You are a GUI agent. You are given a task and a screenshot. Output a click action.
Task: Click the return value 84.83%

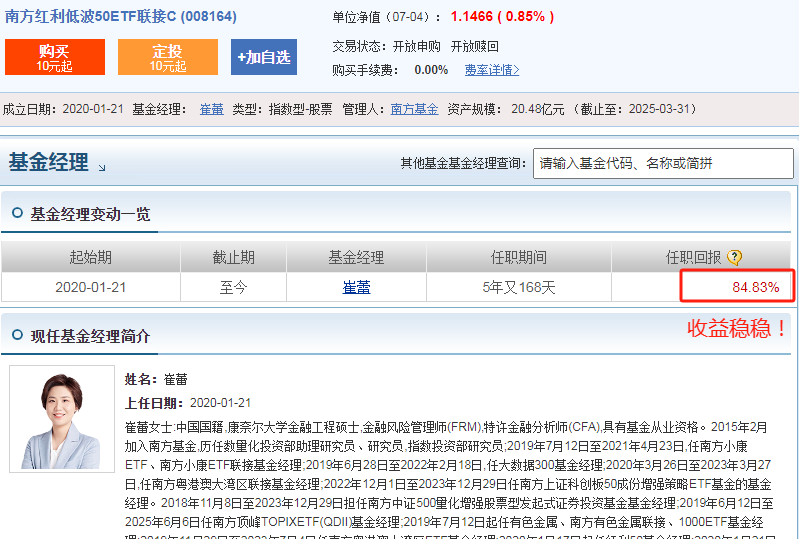(x=756, y=287)
